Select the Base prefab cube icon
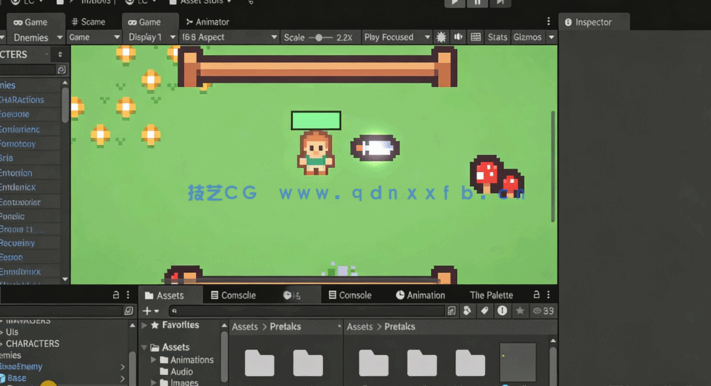 (2, 378)
